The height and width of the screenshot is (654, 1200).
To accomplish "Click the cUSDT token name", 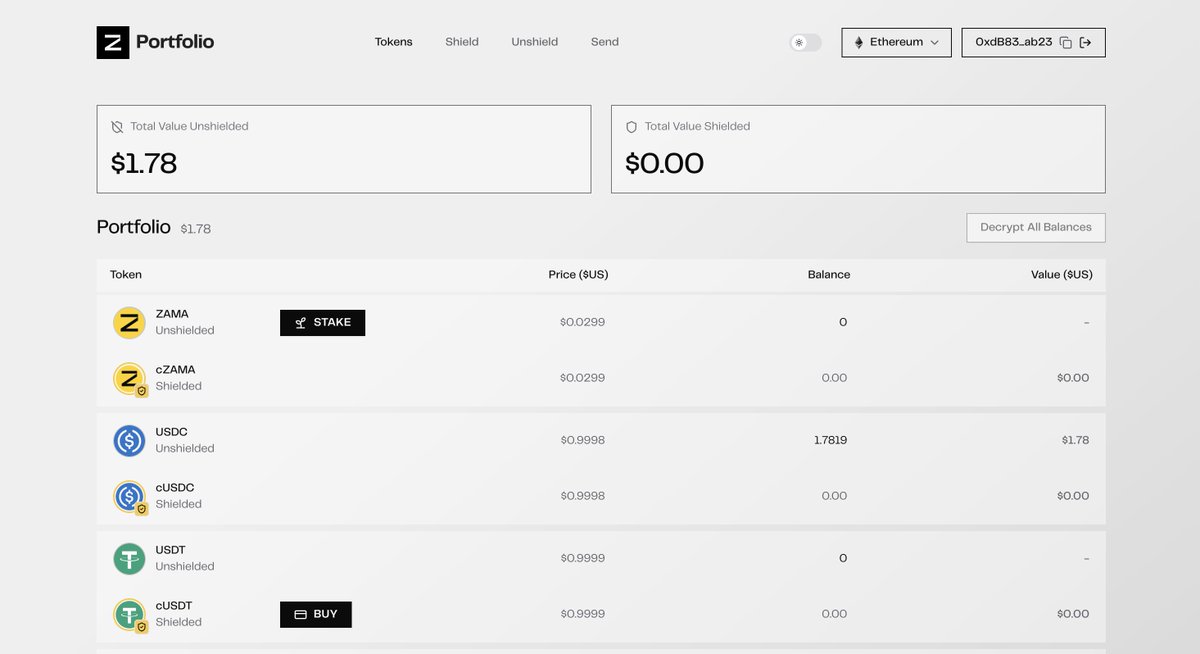I will point(174,606).
